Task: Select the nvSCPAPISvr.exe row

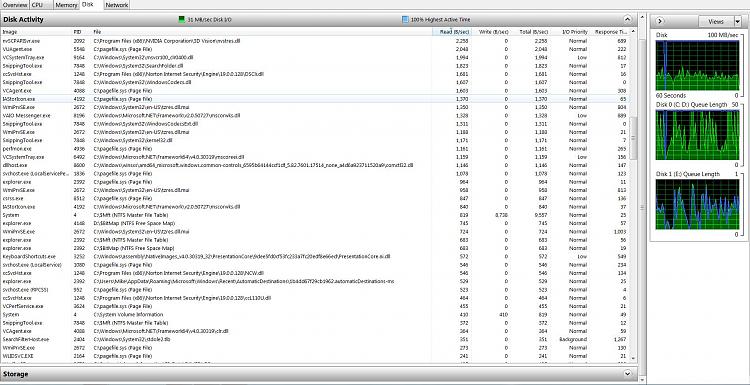Action: pyautogui.click(x=315, y=41)
